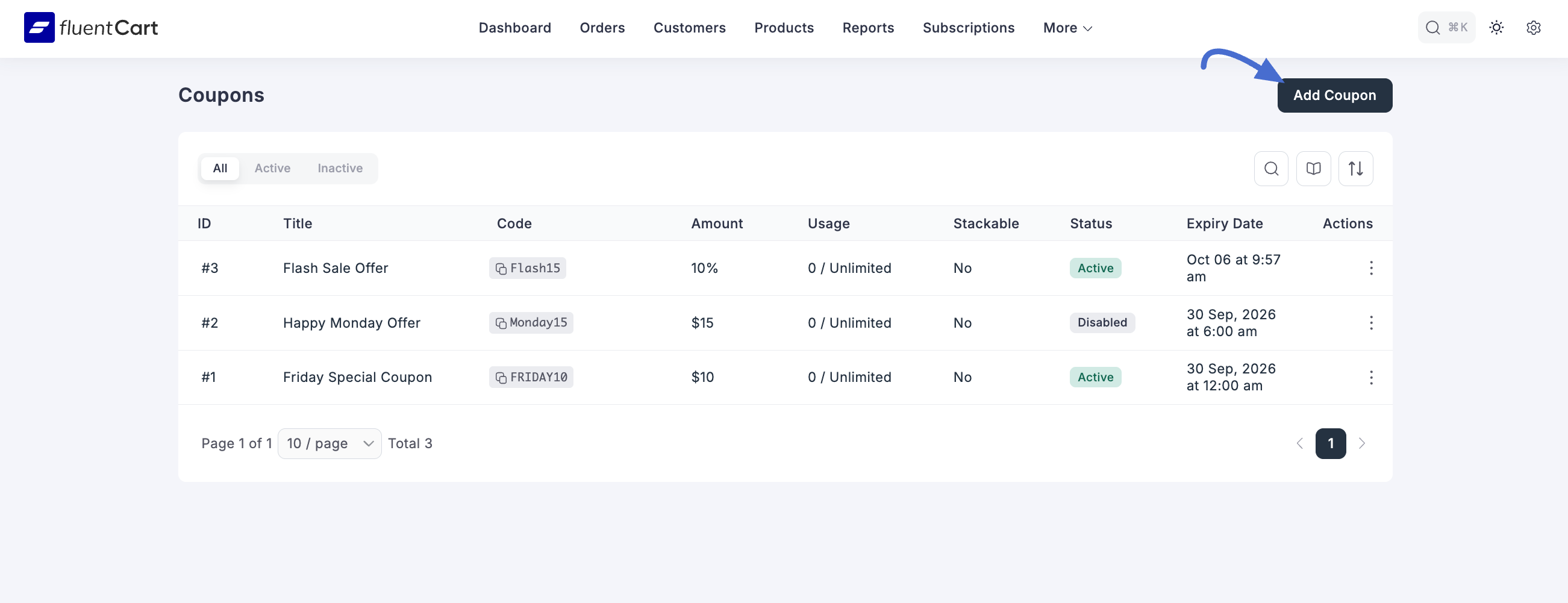Screen dimensions: 1568x603
Task: Open the 10 / page size dropdown
Action: point(330,443)
